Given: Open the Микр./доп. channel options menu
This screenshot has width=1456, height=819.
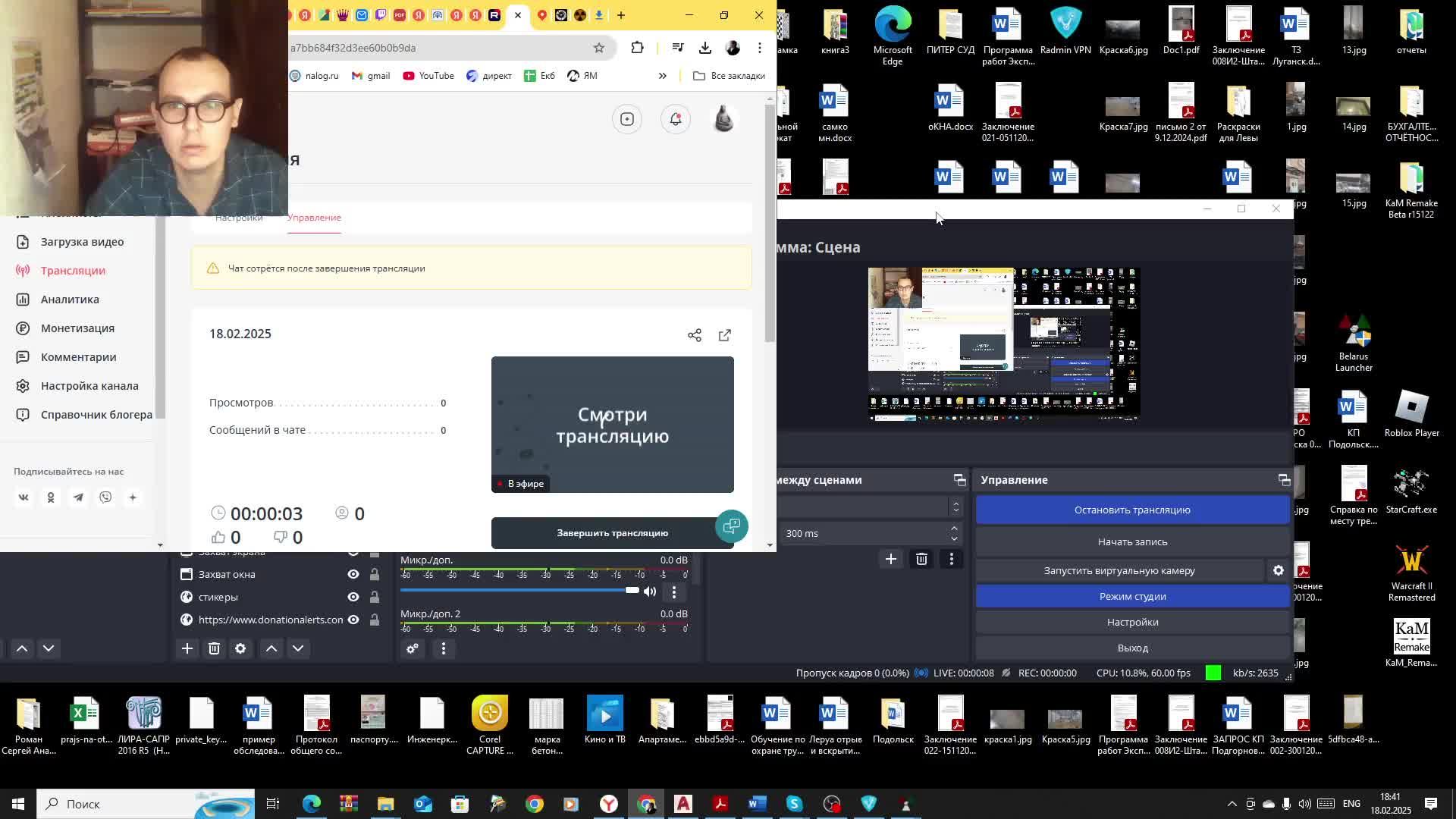Looking at the screenshot, I should 674,592.
